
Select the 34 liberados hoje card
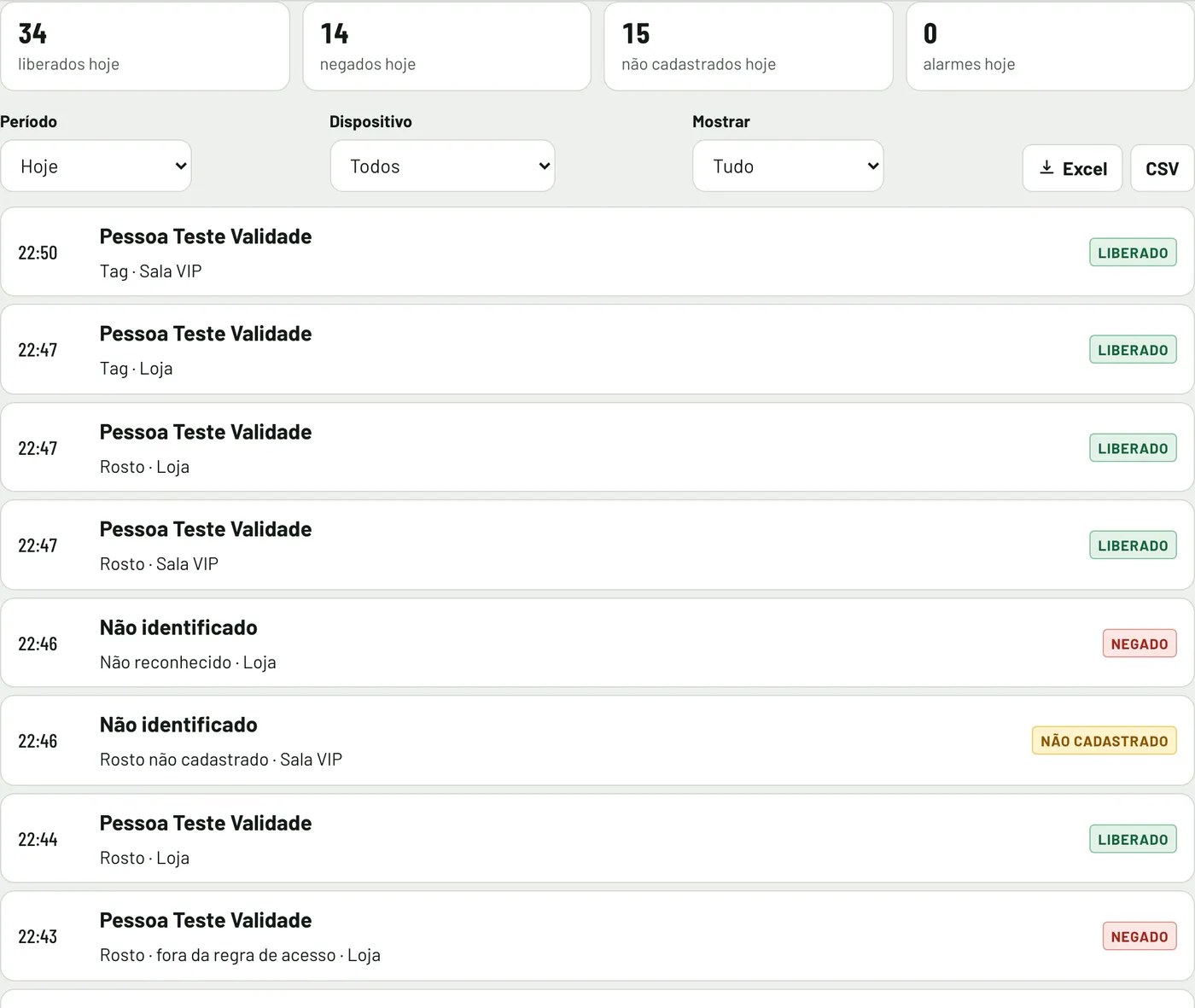(x=145, y=46)
